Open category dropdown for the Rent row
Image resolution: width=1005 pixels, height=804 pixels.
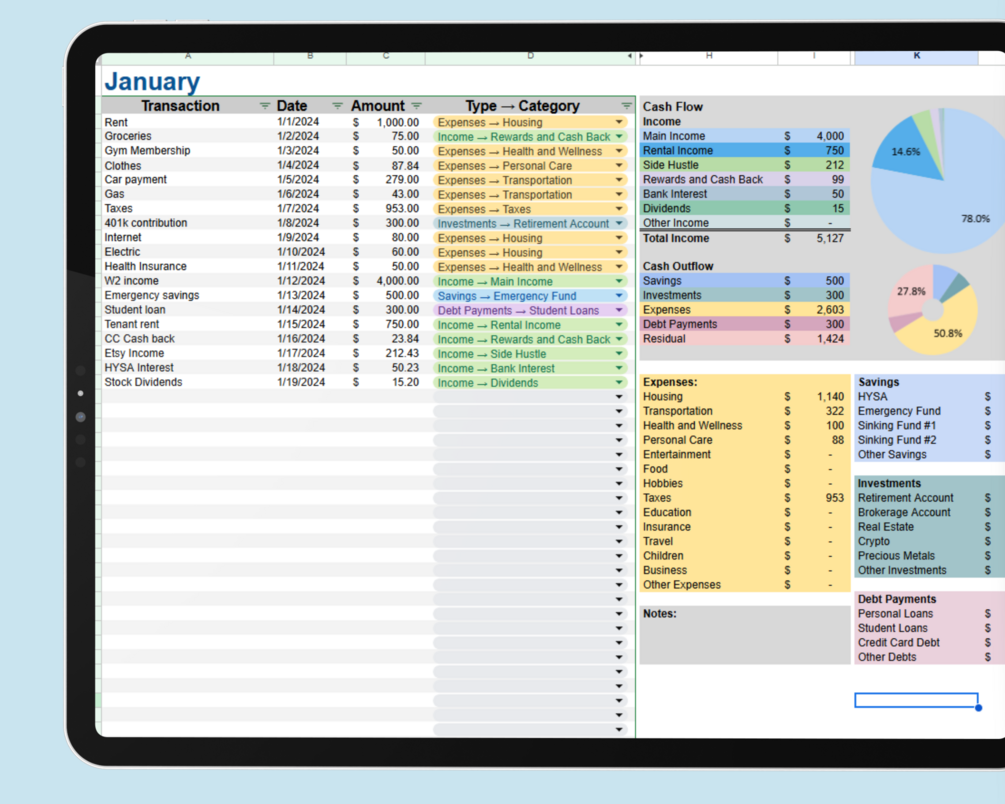tap(619, 122)
